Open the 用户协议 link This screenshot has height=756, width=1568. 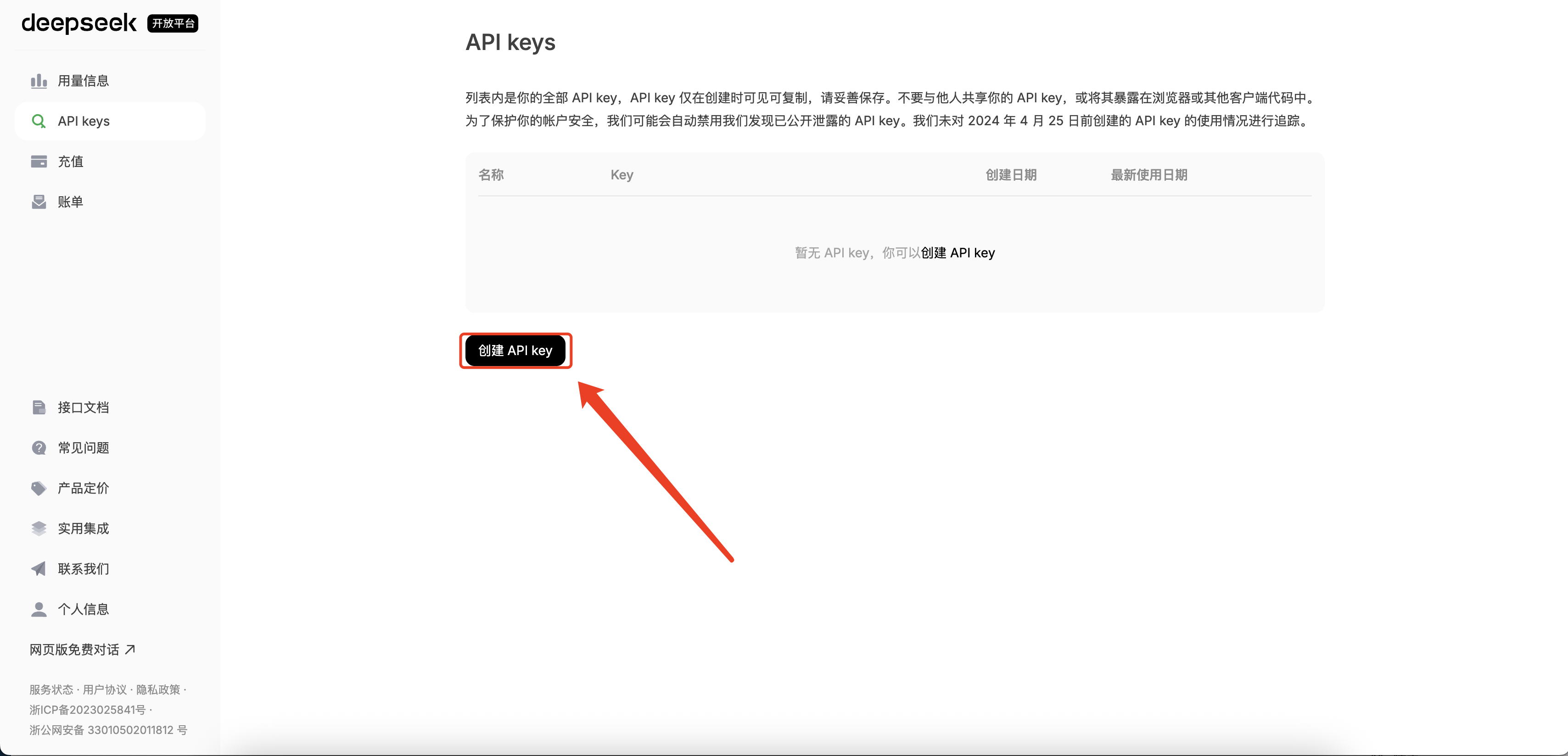[x=105, y=689]
